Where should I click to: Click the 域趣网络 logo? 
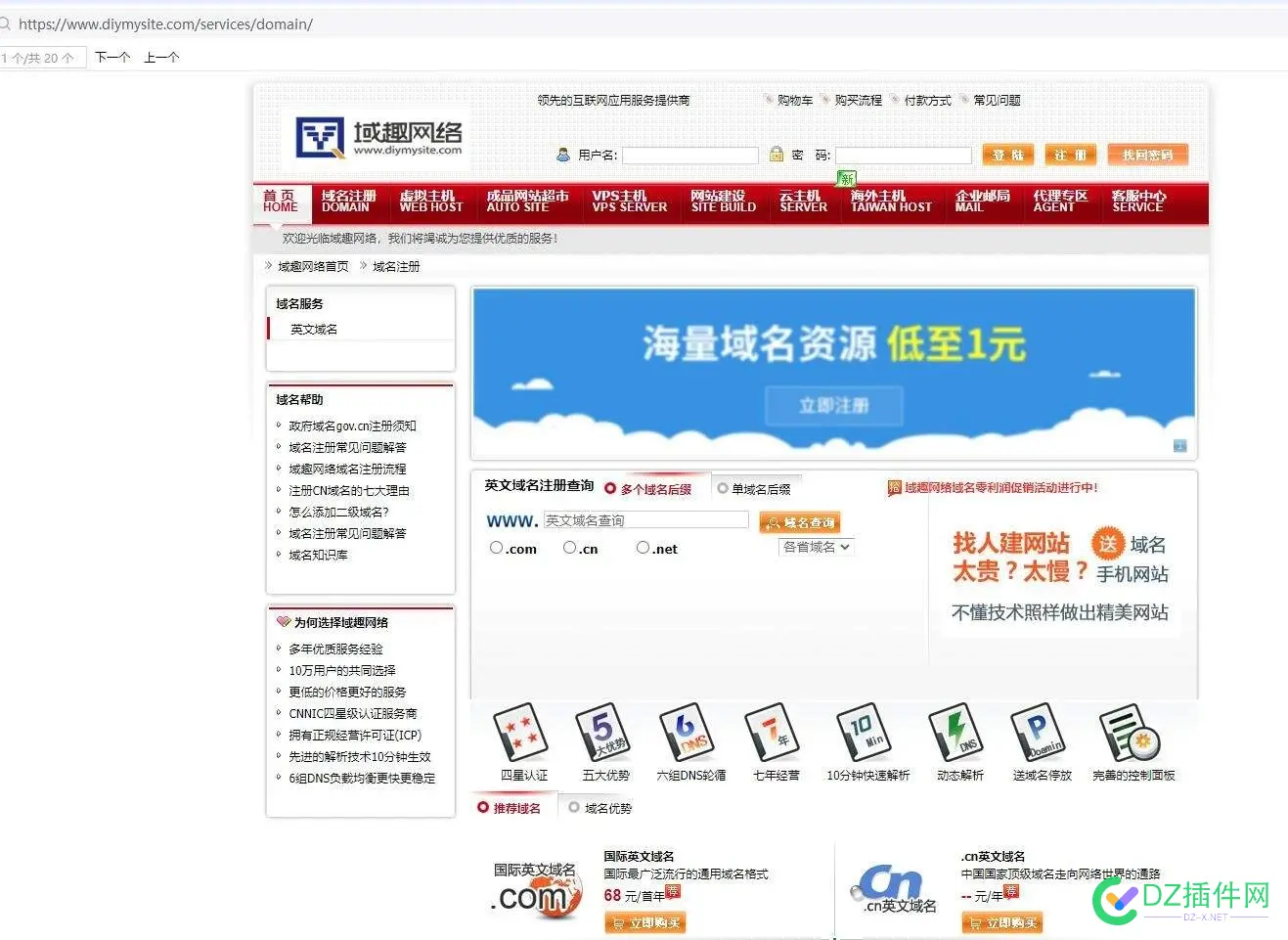click(x=379, y=137)
